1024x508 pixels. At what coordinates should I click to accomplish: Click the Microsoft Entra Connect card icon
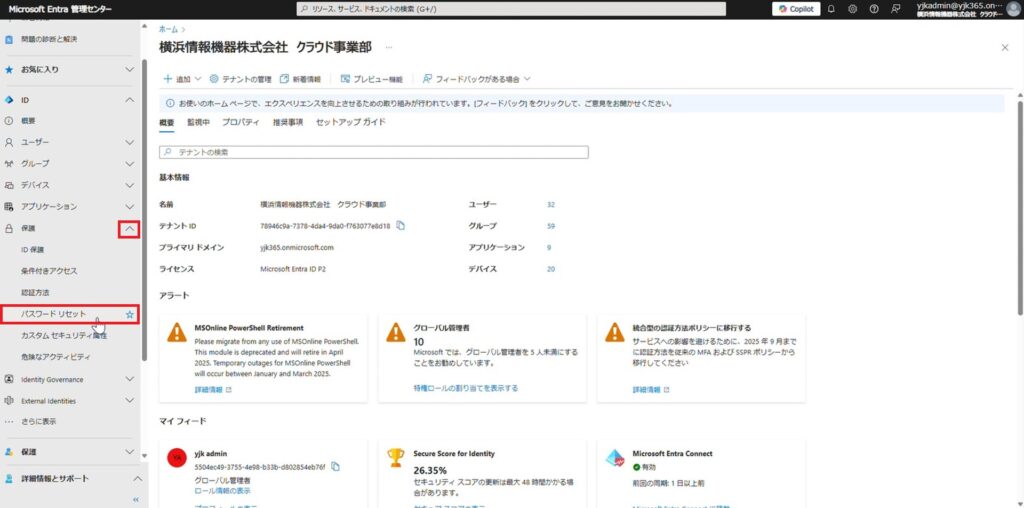(x=616, y=458)
